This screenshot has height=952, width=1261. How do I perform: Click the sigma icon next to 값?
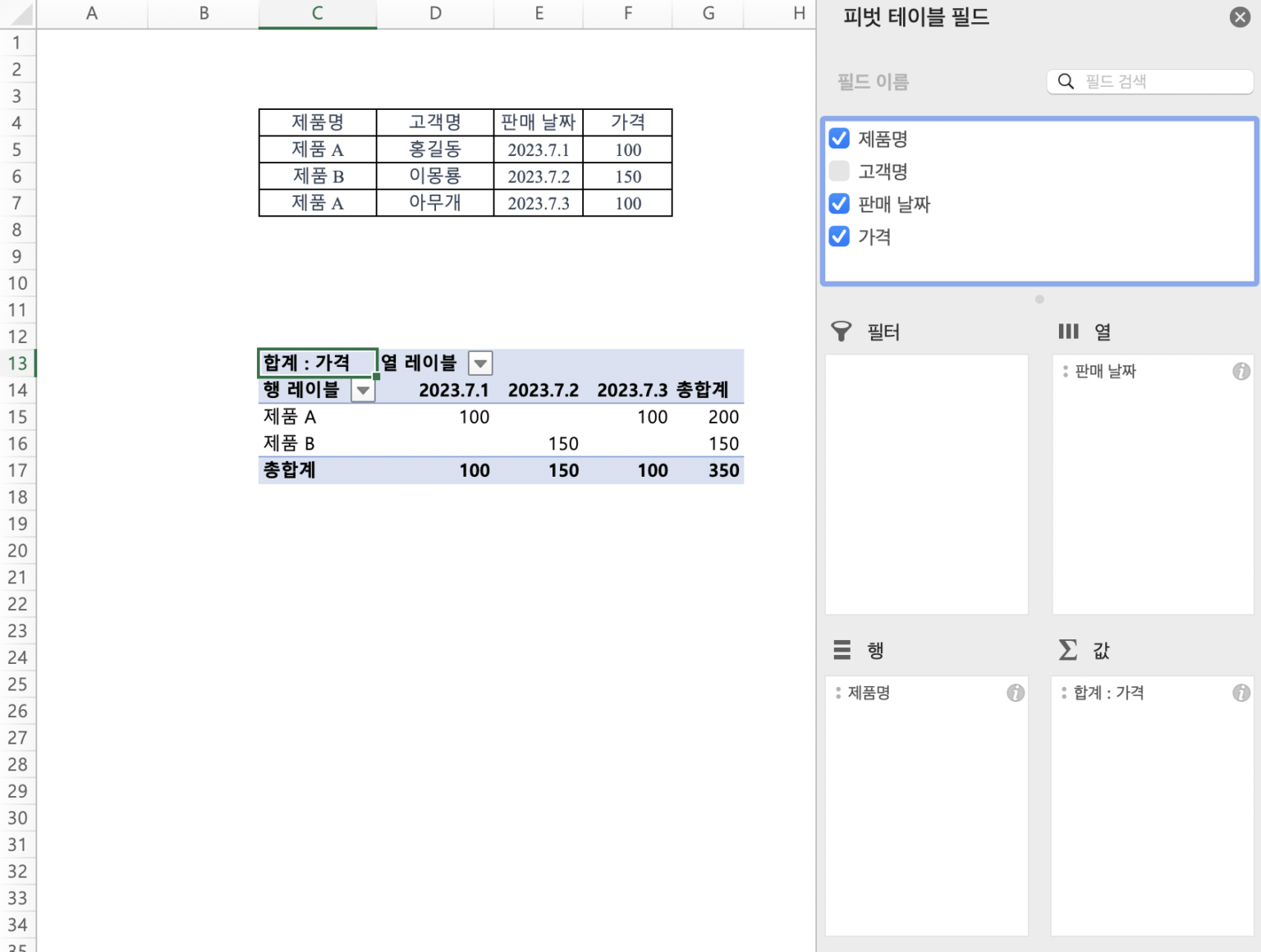pyautogui.click(x=1067, y=650)
